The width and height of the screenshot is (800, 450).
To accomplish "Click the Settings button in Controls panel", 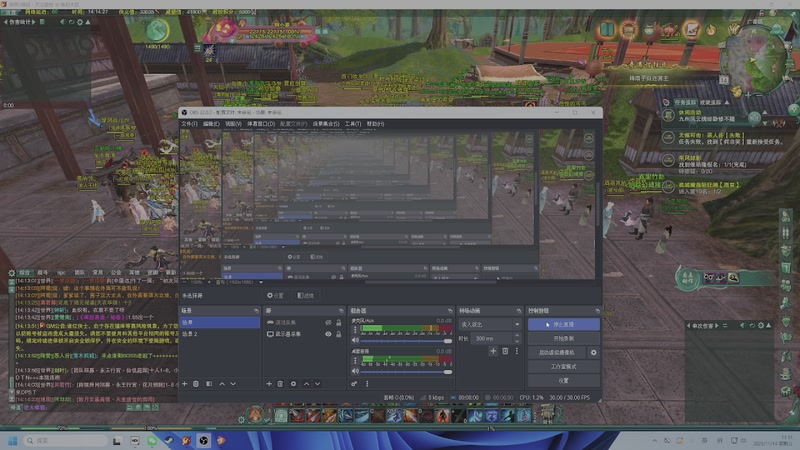I will click(564, 381).
